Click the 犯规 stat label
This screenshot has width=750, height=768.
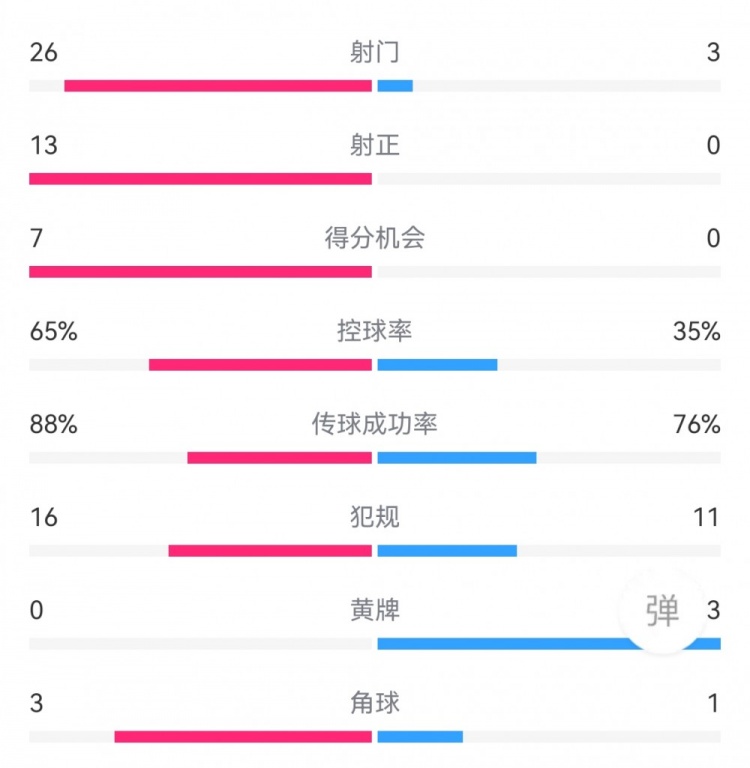click(375, 517)
